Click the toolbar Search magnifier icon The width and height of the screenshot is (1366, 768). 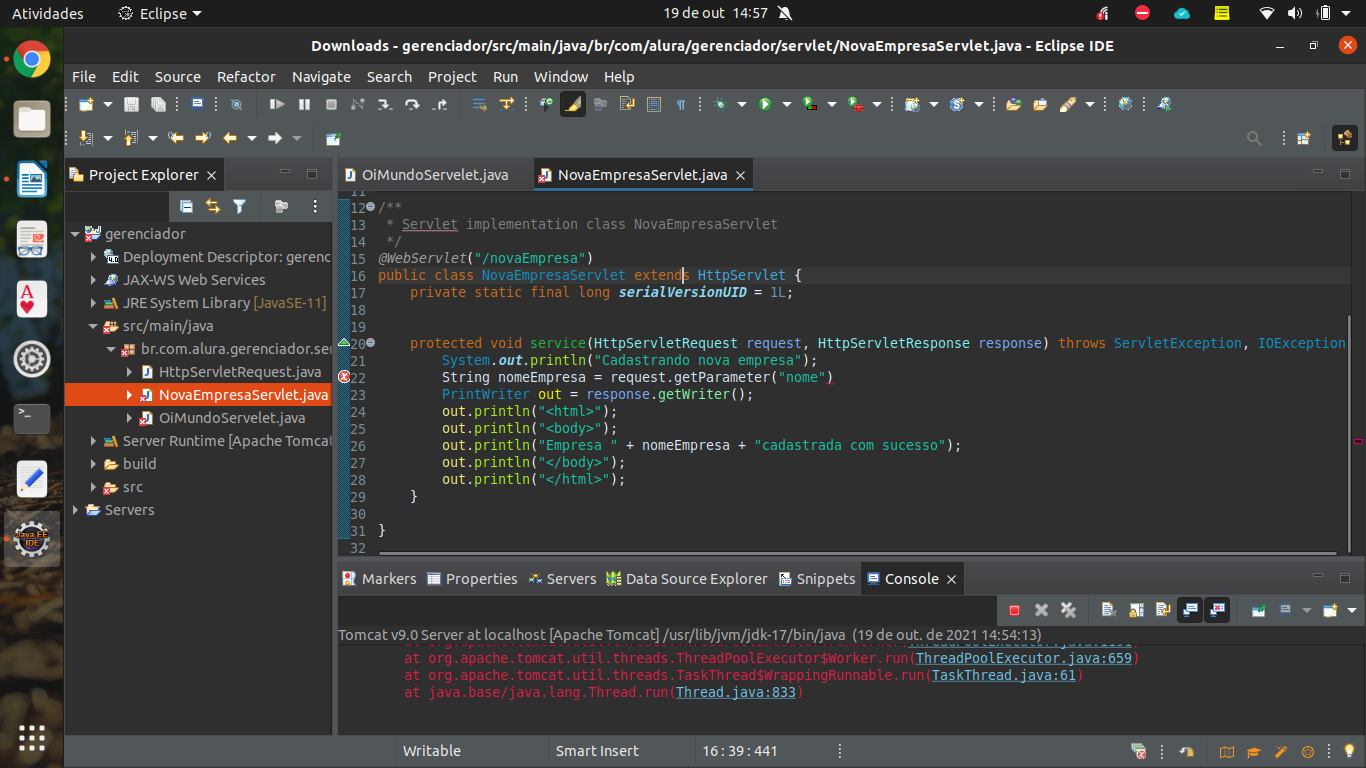[x=1254, y=138]
